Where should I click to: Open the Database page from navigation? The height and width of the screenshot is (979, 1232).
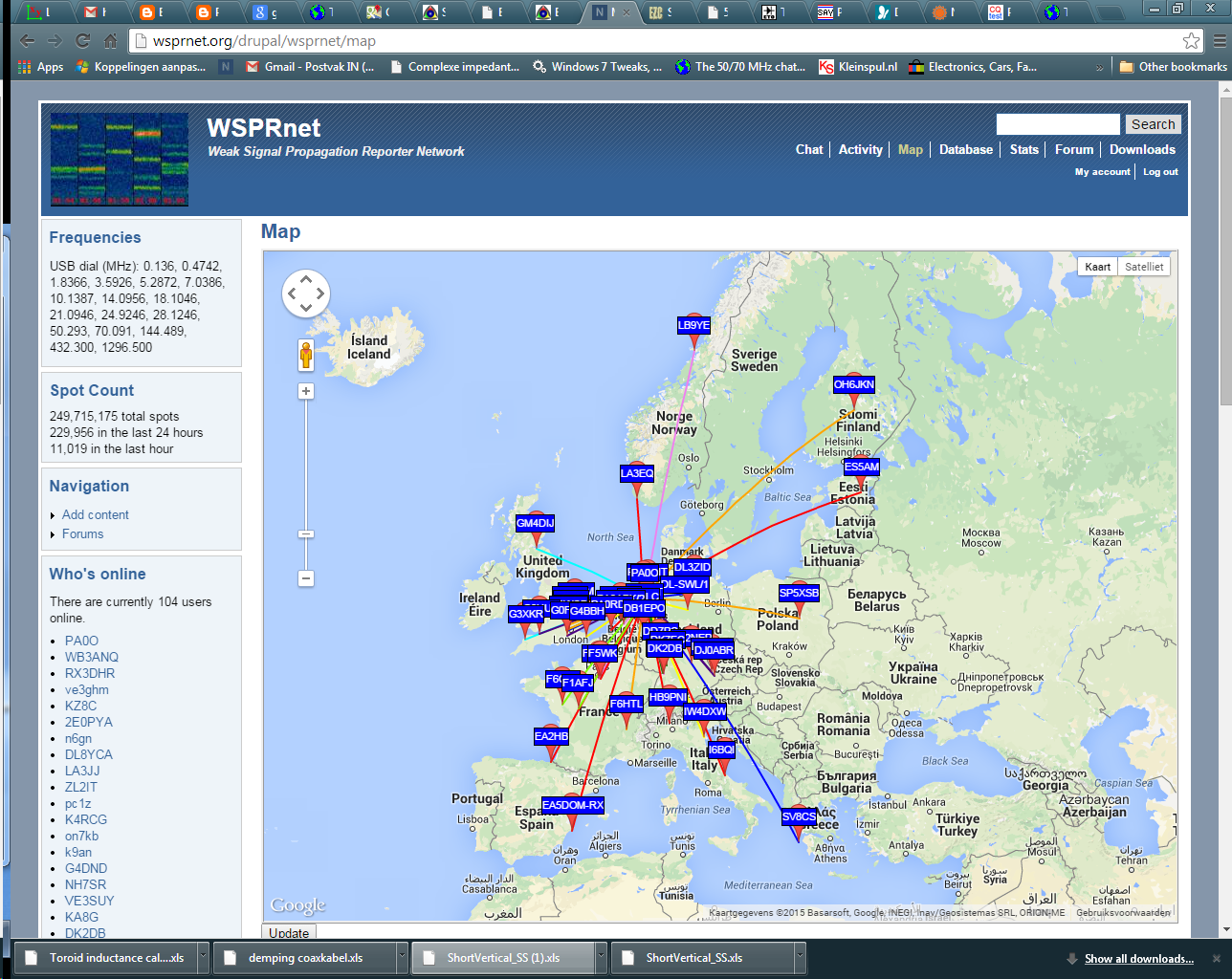tap(965, 149)
